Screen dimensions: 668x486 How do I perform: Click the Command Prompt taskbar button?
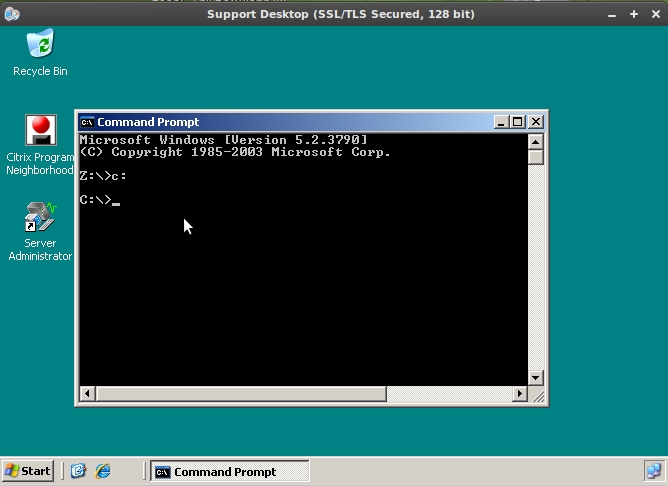coord(230,471)
